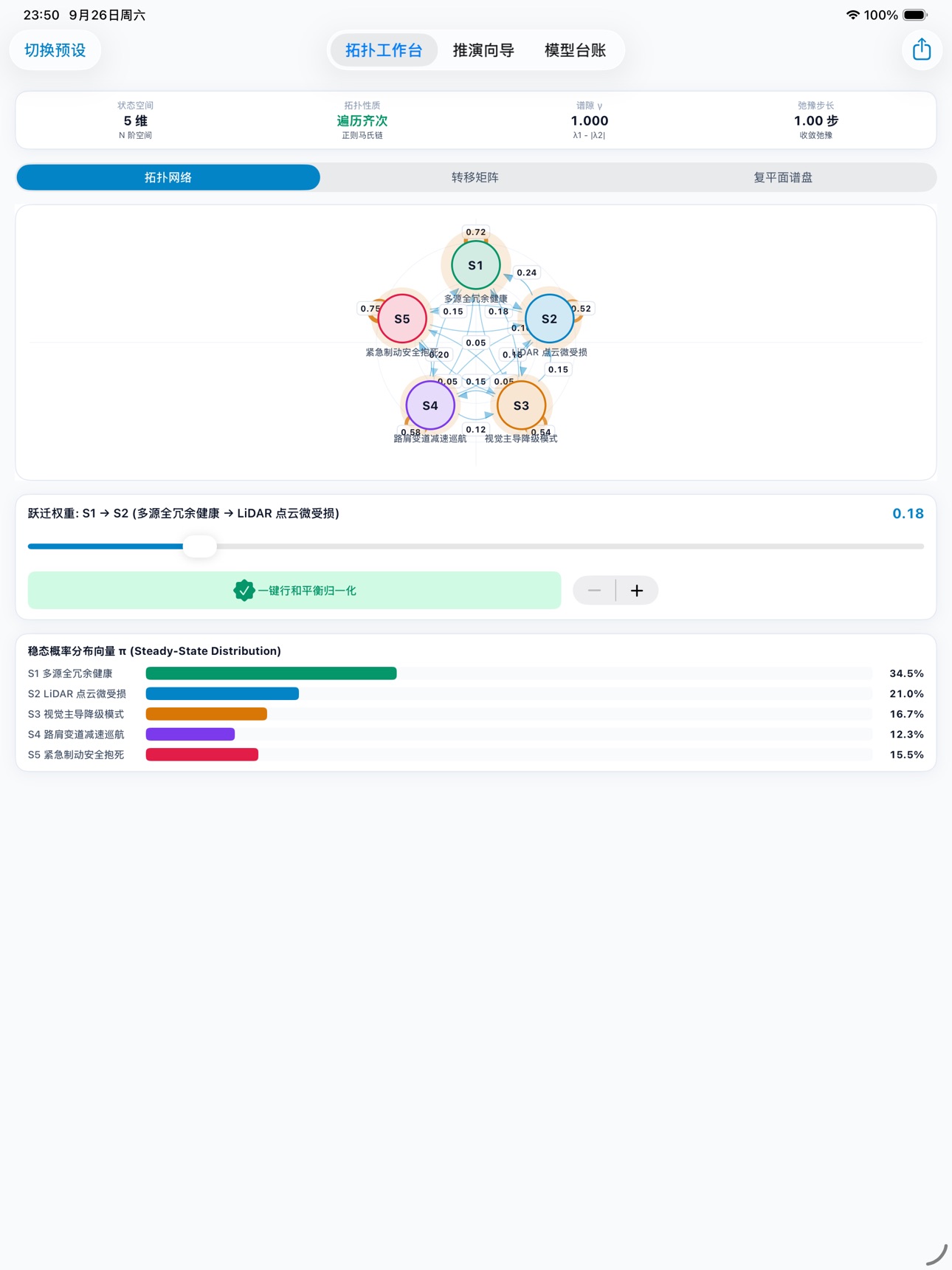Click the 34.5% percentage for S1
Screen dimensions: 952x1270
pyautogui.click(x=907, y=673)
